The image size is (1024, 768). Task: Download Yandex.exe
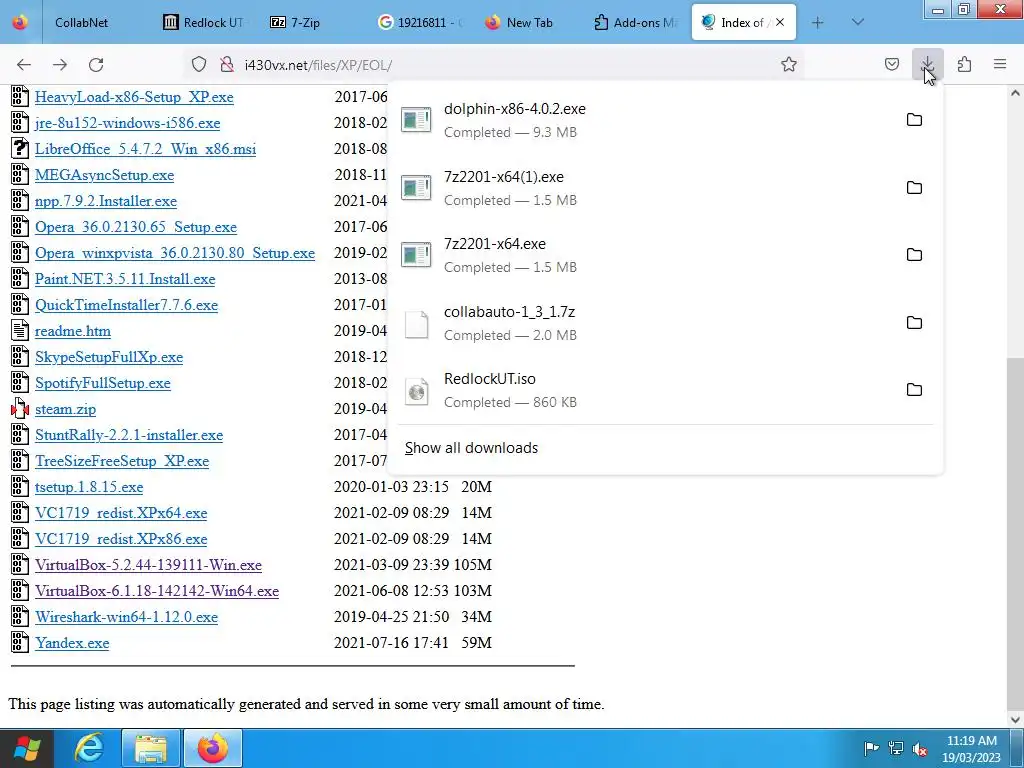point(72,643)
